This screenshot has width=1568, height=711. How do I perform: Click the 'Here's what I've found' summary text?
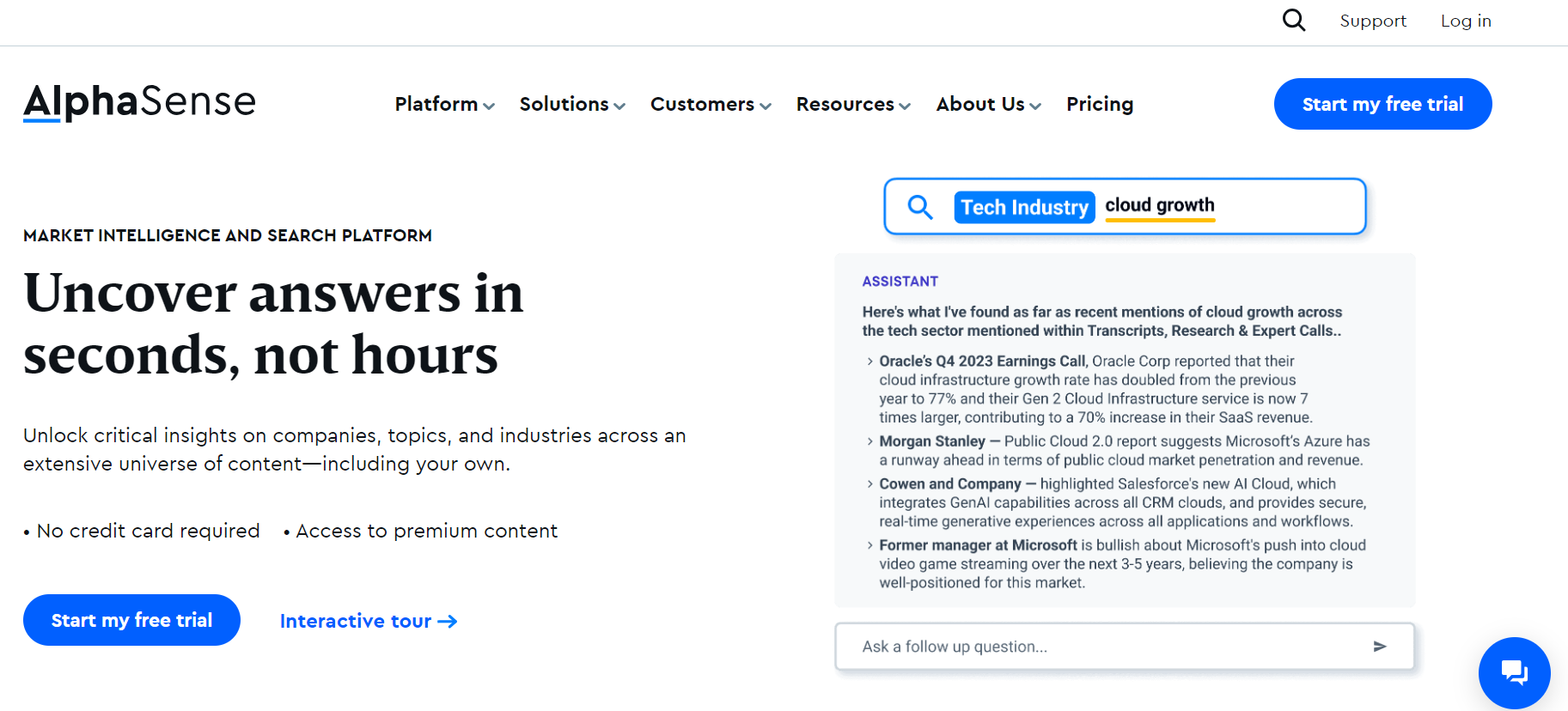coord(1102,321)
